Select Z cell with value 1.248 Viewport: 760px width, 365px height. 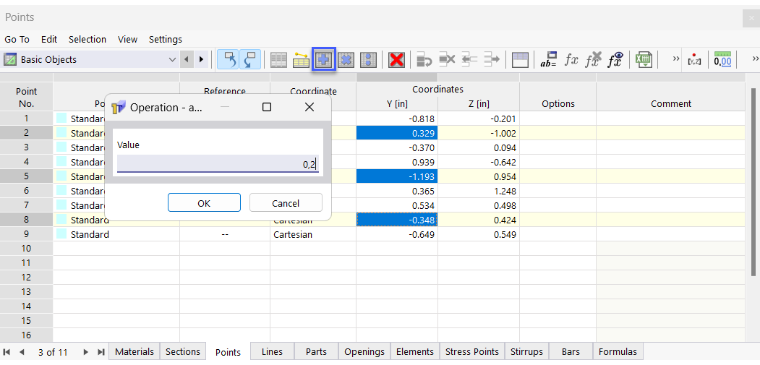tap(478, 191)
